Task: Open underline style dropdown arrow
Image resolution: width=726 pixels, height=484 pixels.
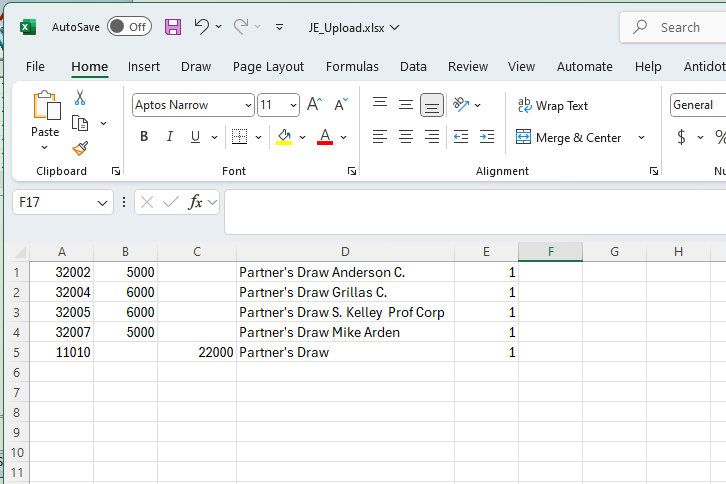Action: point(214,137)
